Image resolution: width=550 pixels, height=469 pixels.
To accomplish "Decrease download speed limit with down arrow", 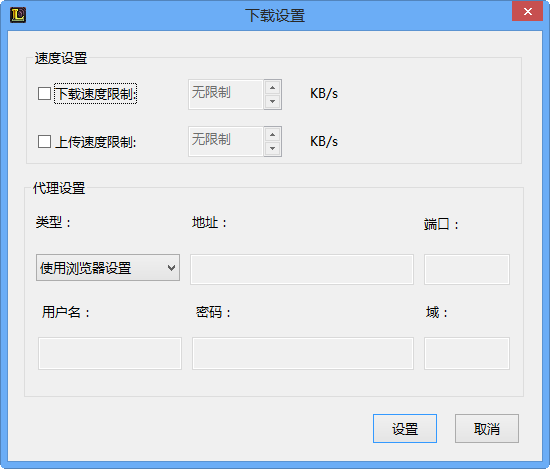I will pyautogui.click(x=273, y=102).
